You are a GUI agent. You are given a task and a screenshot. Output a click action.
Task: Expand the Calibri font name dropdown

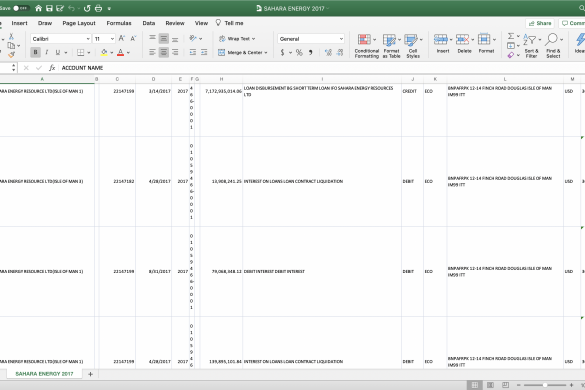click(88, 39)
